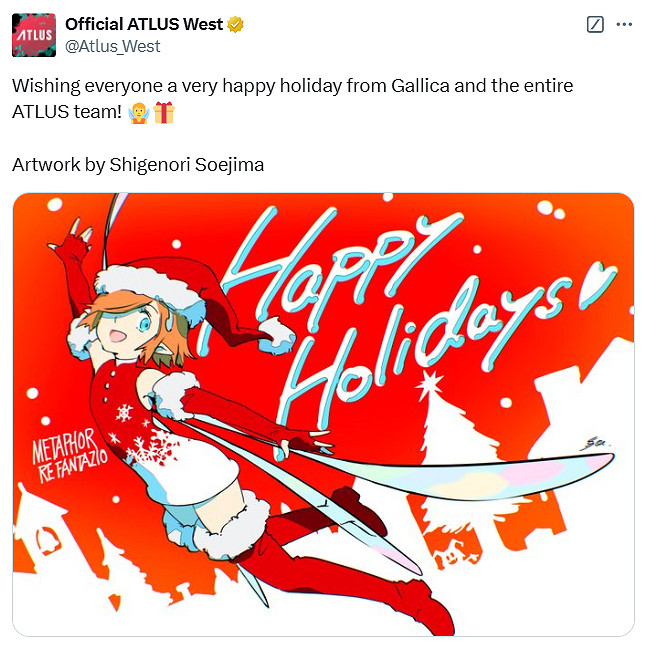Click the 'Artwork by Shigenori Soejima' line
Image resolution: width=652 pixels, height=648 pixels.
pos(138,165)
